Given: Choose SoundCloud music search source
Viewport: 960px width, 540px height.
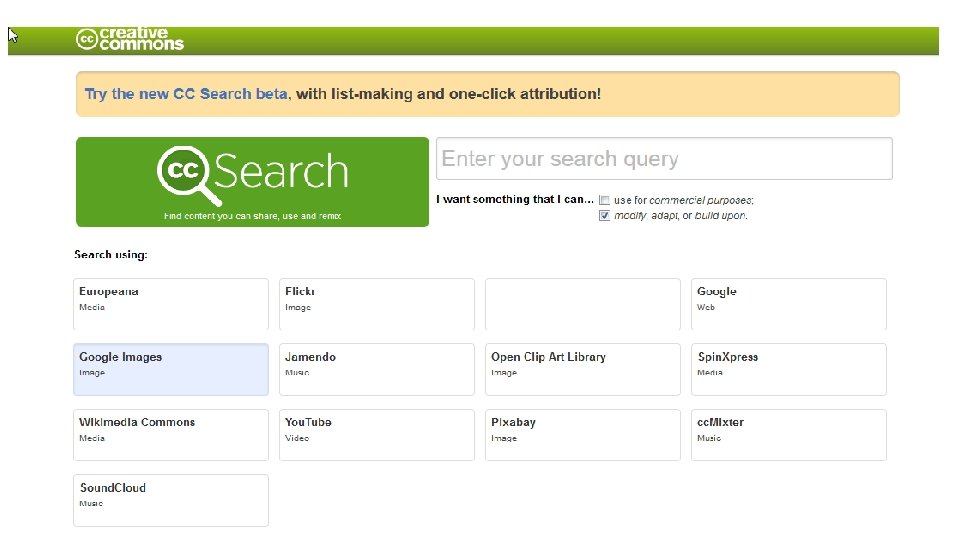Looking at the screenshot, I should (171, 500).
